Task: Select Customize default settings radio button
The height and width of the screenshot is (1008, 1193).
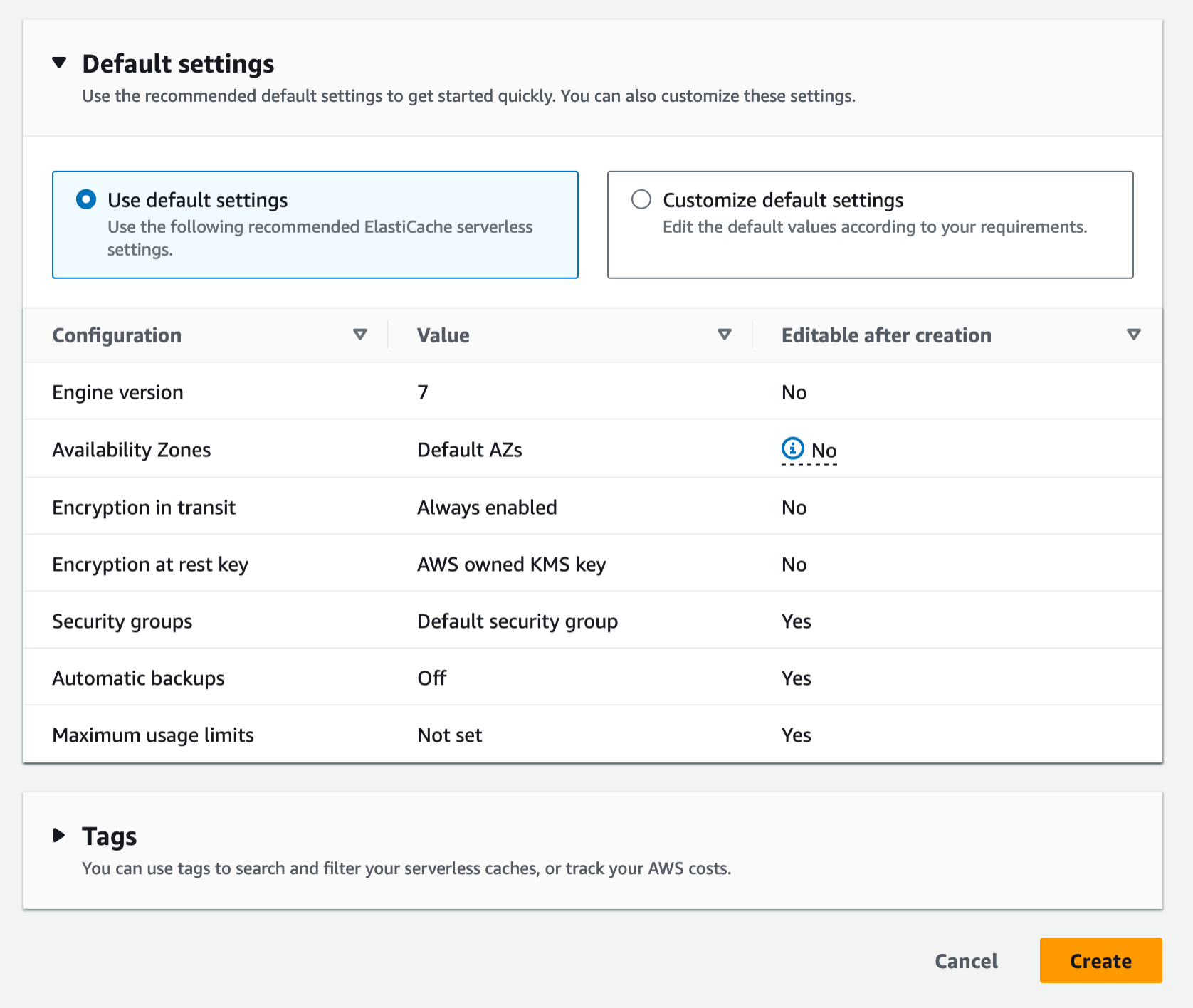Action: [x=641, y=199]
